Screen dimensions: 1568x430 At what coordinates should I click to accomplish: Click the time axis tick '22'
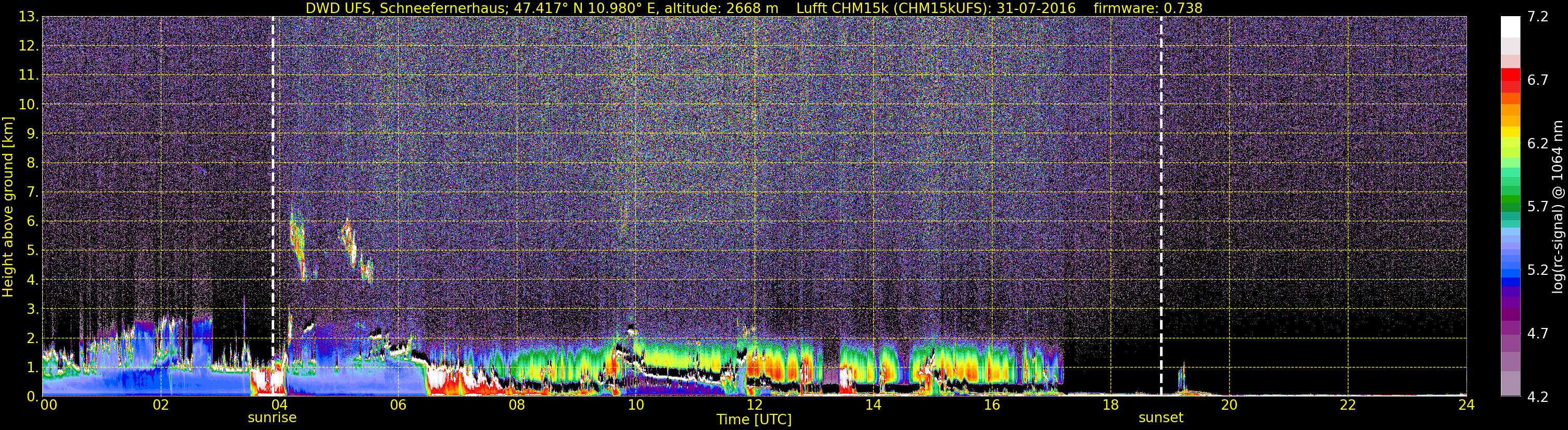coord(1348,405)
